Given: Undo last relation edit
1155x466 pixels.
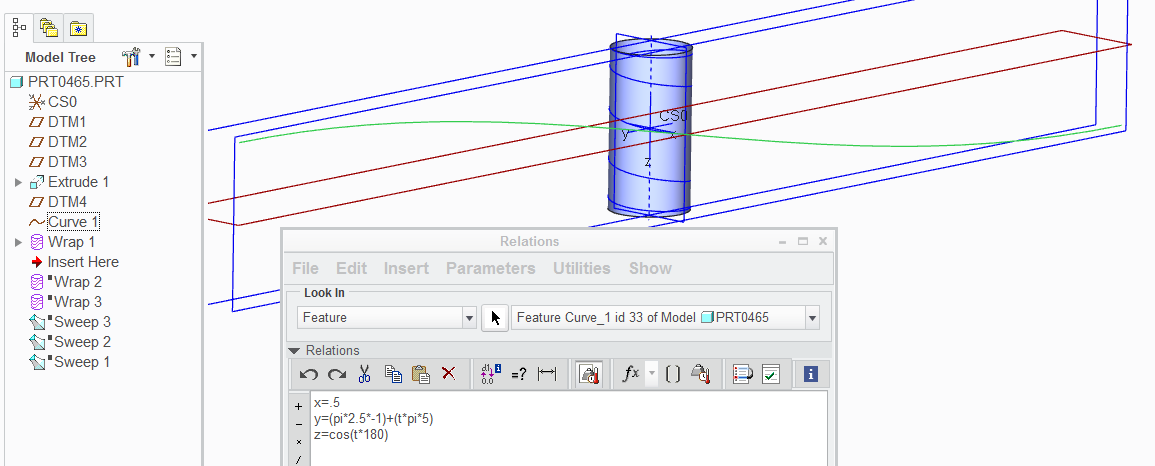Looking at the screenshot, I should click(x=309, y=374).
